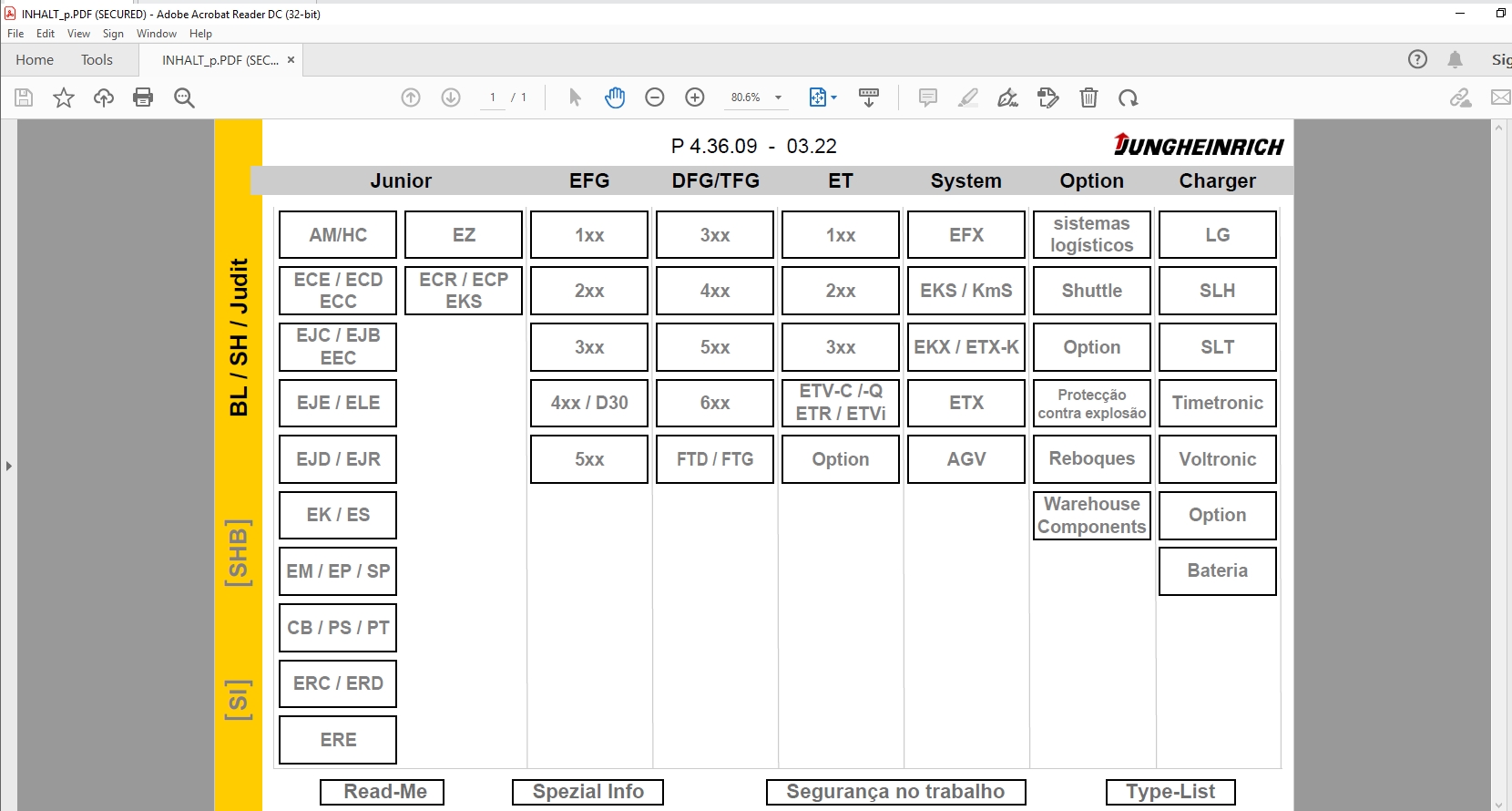Open the ERE junior box
The image size is (1512, 811).
tap(338, 740)
